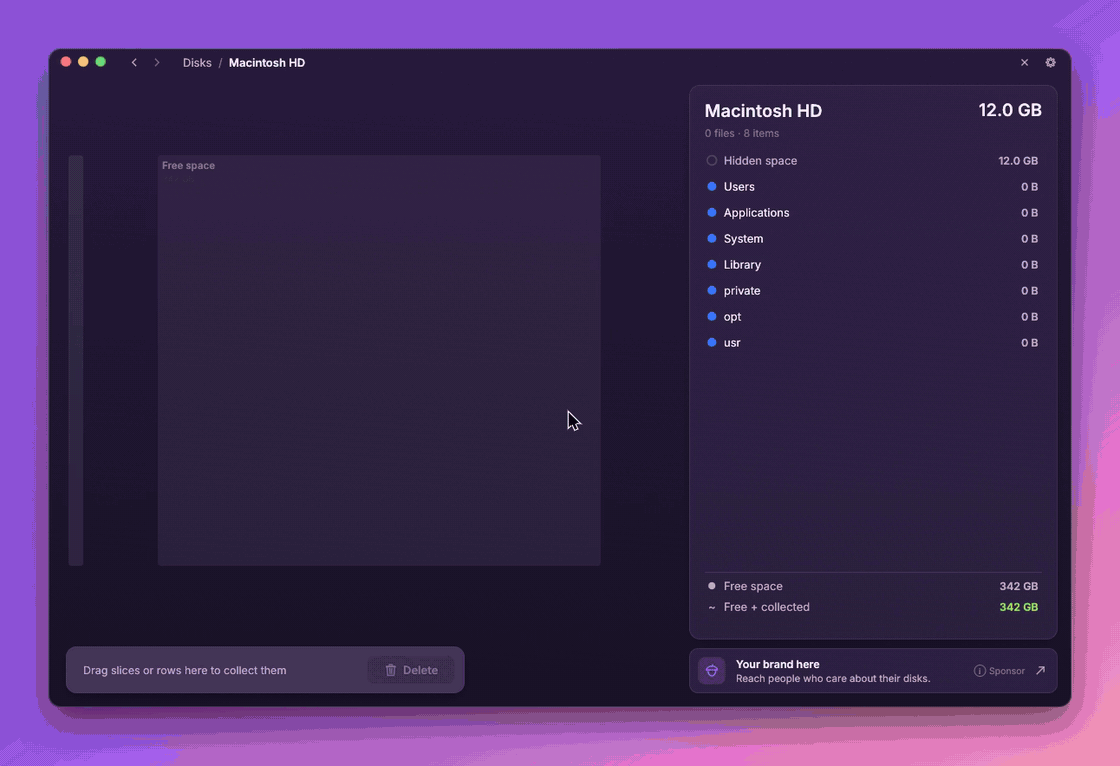The height and width of the screenshot is (766, 1120).
Task: Select the Hidden space row
Action: (x=872, y=161)
